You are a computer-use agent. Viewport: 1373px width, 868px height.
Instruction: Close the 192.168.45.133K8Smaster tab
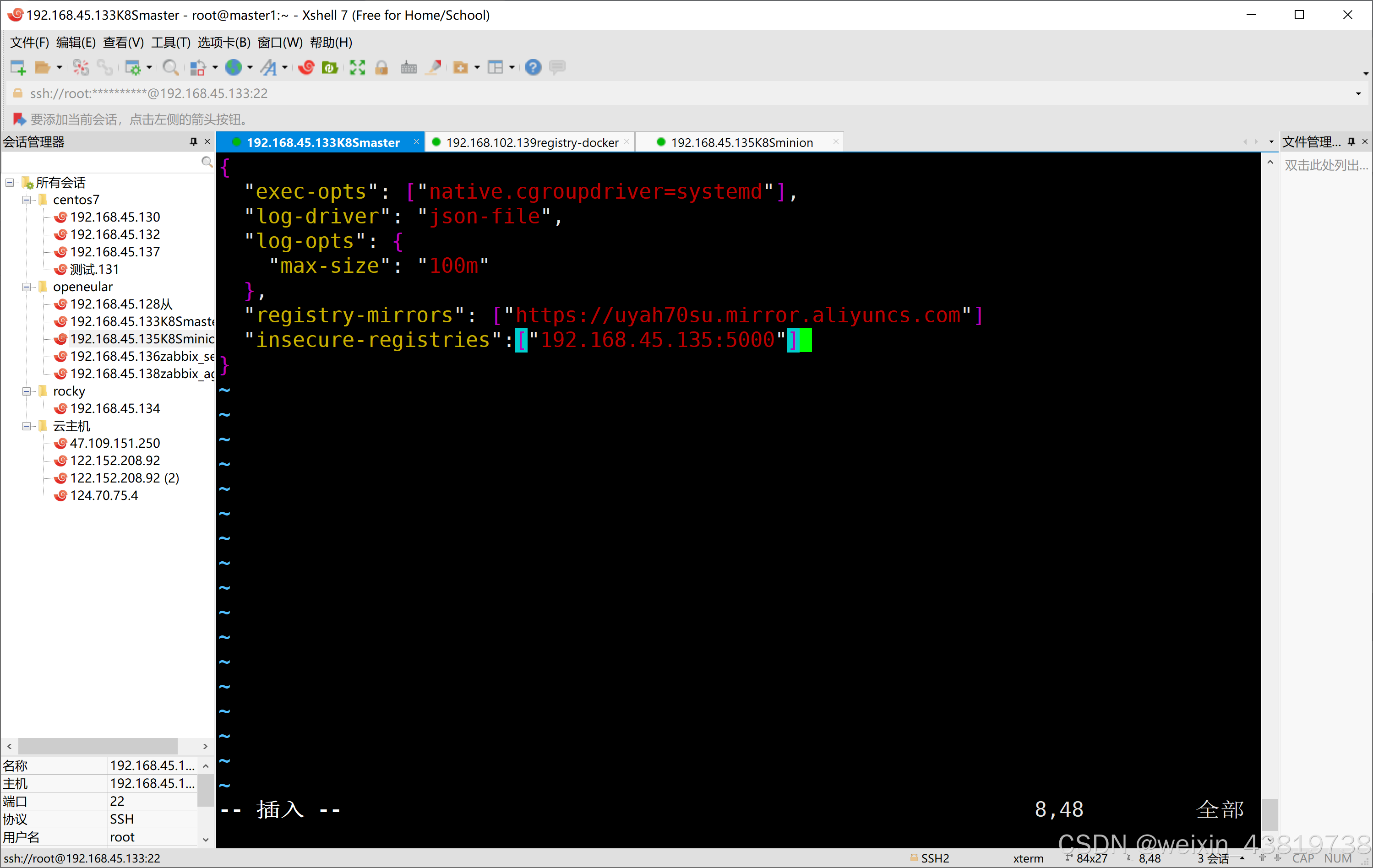pos(416,141)
